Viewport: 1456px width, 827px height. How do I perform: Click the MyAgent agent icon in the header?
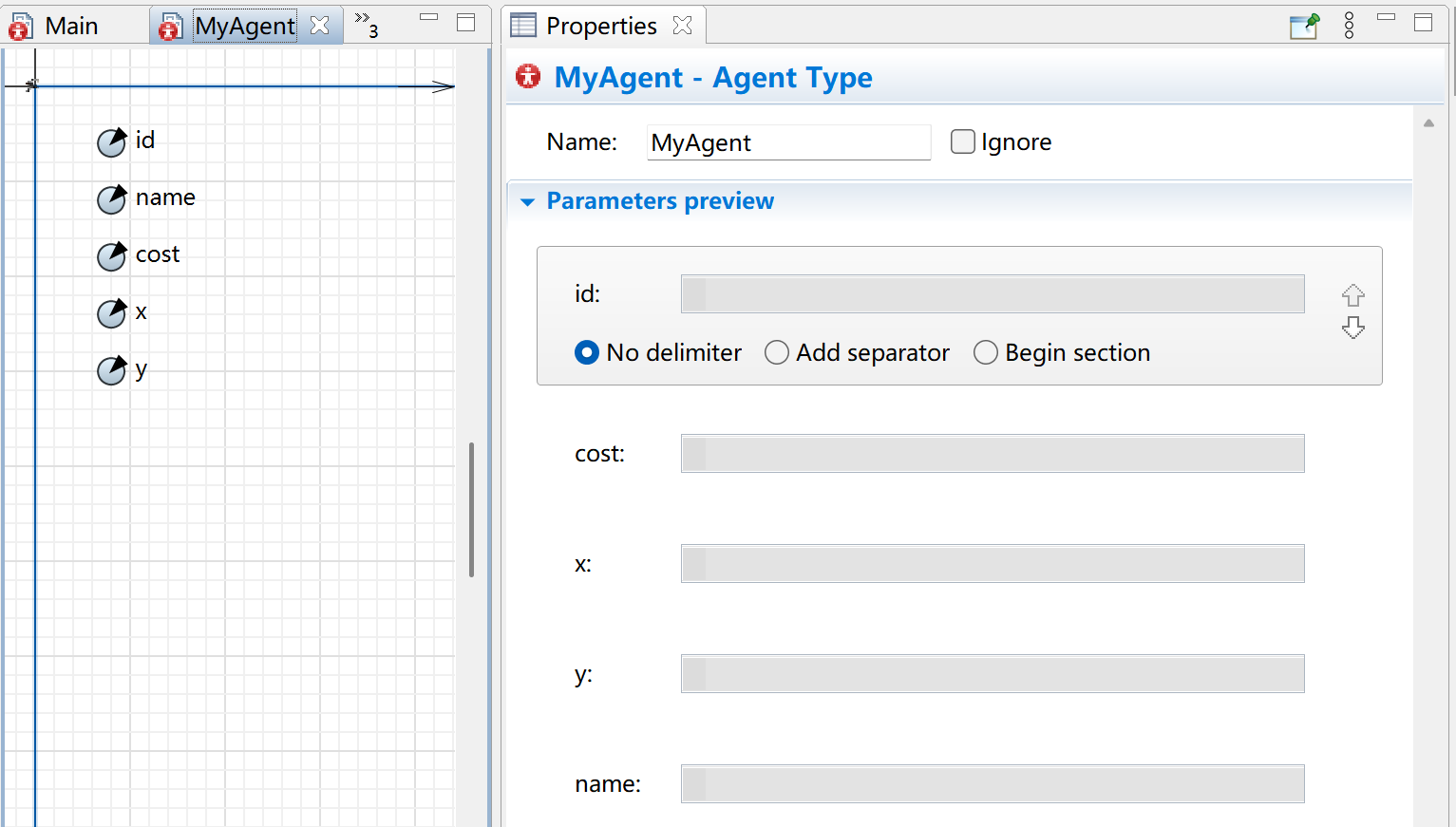tap(528, 77)
